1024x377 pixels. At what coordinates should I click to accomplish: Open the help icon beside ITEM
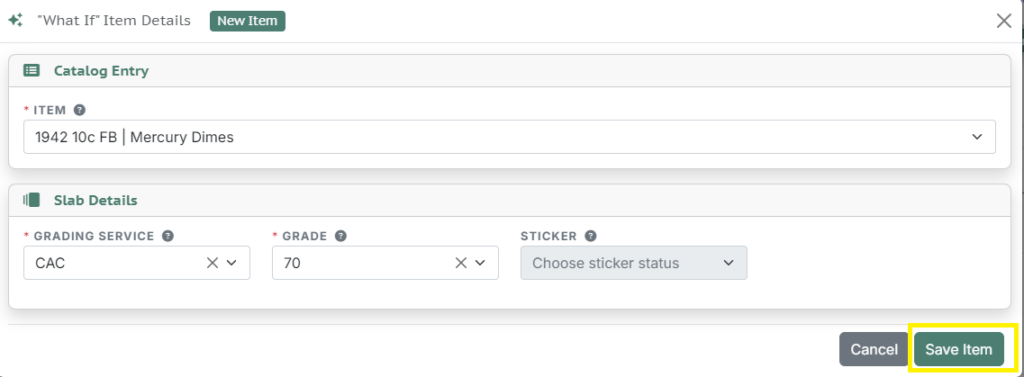click(x=80, y=110)
